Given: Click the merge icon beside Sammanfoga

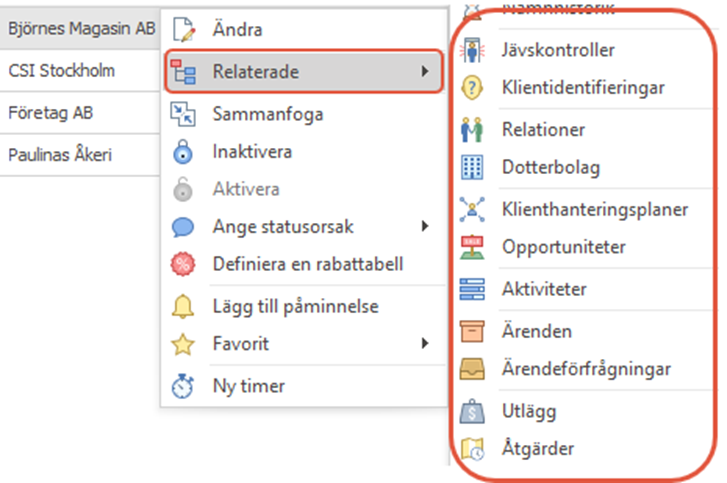Looking at the screenshot, I should click(x=183, y=115).
